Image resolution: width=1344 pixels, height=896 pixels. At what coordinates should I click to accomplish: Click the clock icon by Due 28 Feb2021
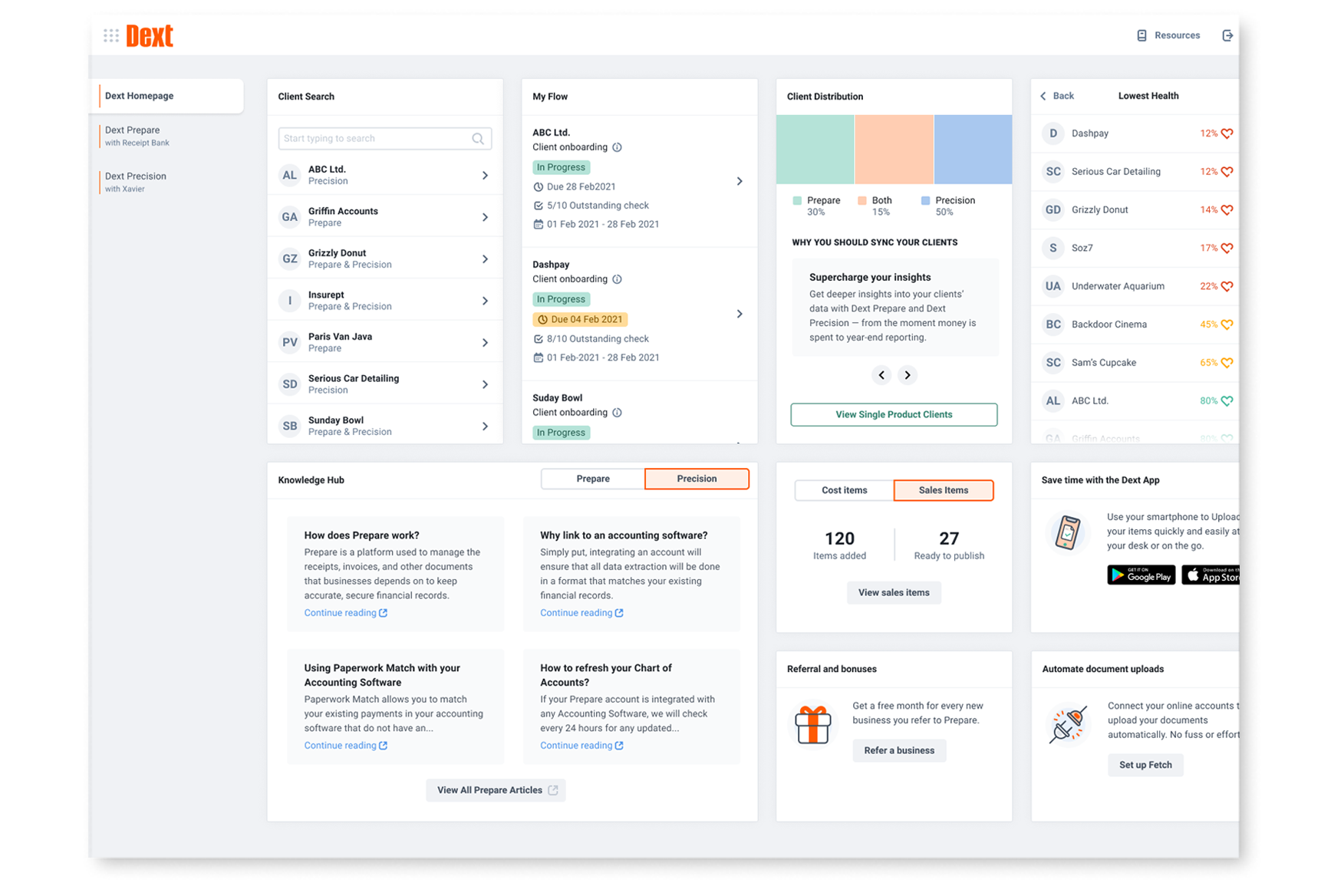point(539,187)
